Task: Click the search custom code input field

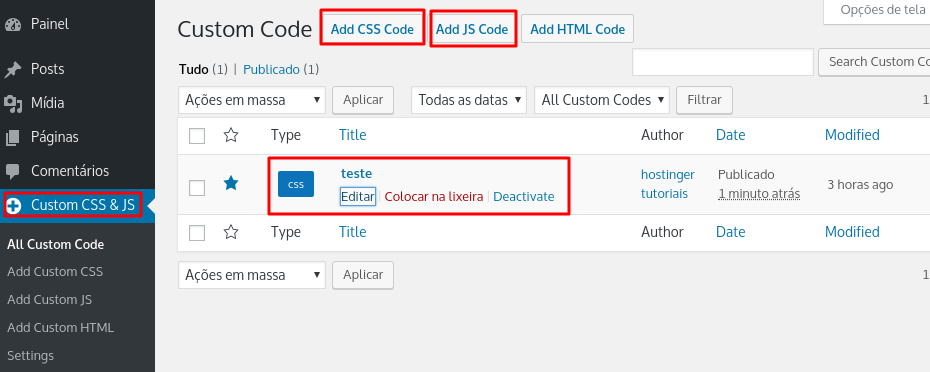Action: tap(722, 62)
